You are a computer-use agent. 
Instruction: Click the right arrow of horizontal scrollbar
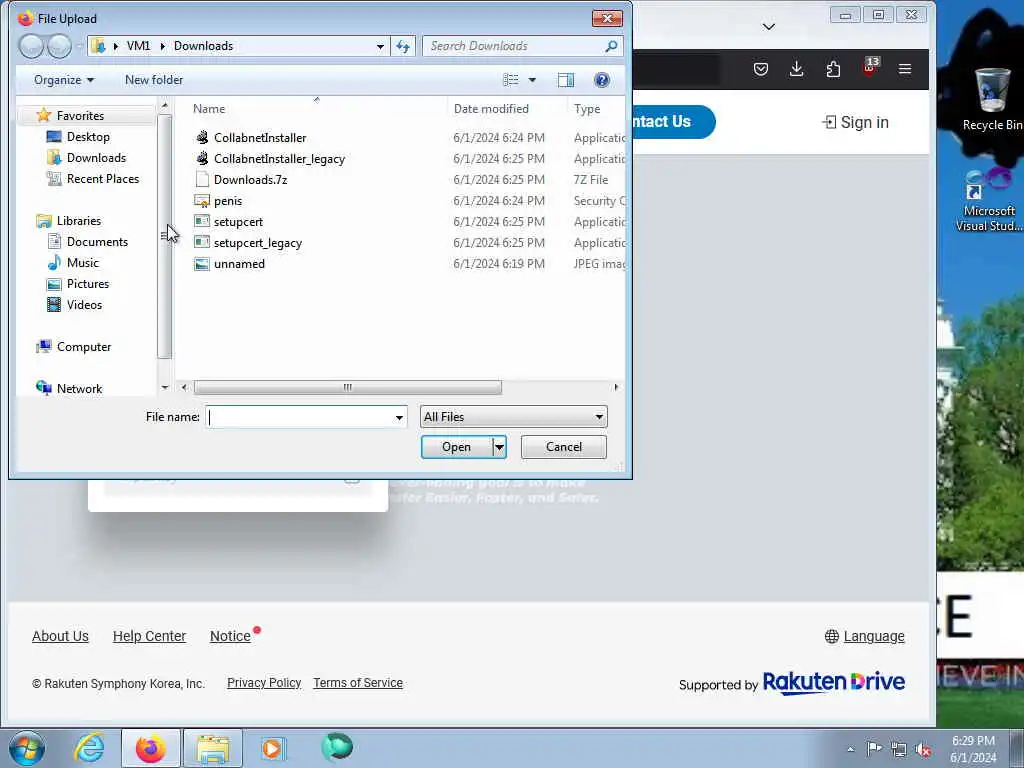pyautogui.click(x=616, y=387)
